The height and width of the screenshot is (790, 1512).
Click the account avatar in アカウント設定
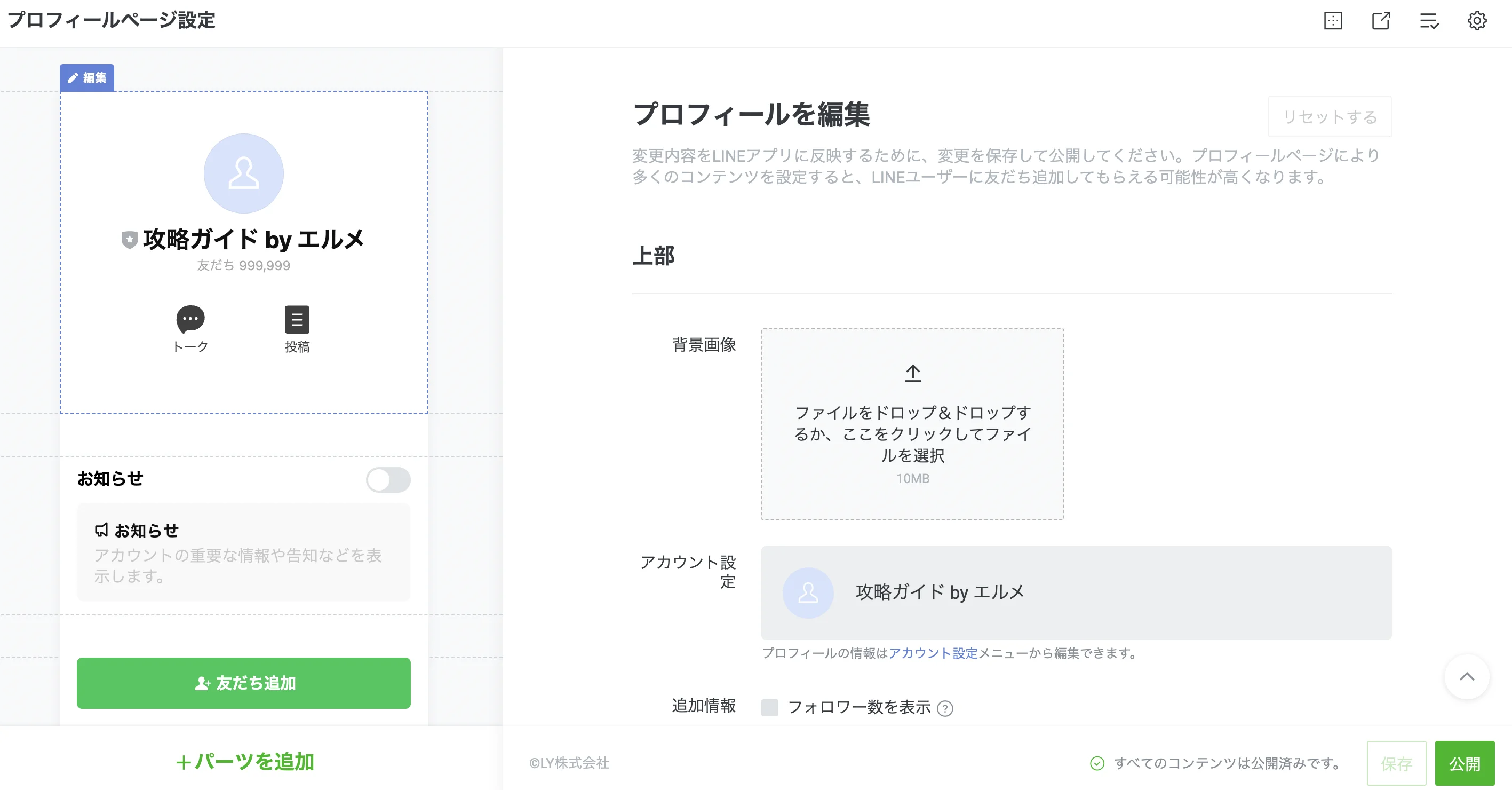click(808, 592)
